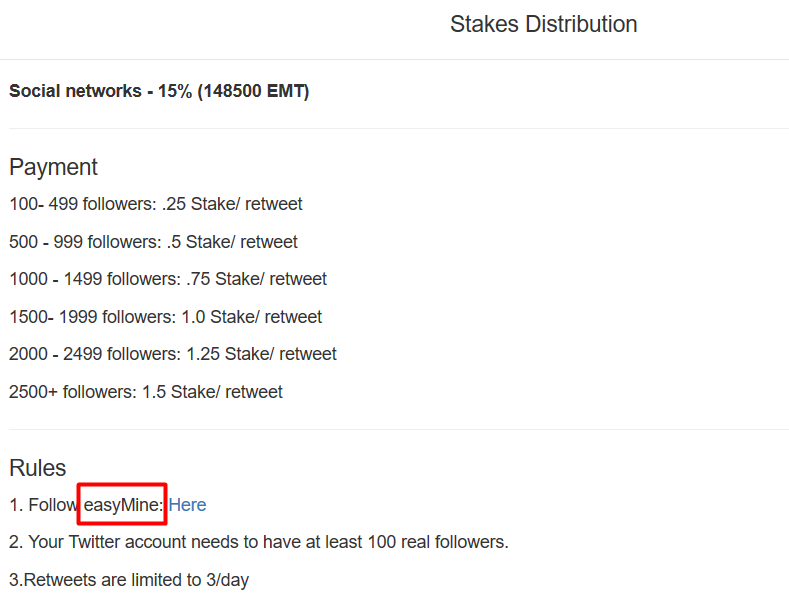Click the 2000-2499 followers 1.25 Stake line

(x=173, y=354)
